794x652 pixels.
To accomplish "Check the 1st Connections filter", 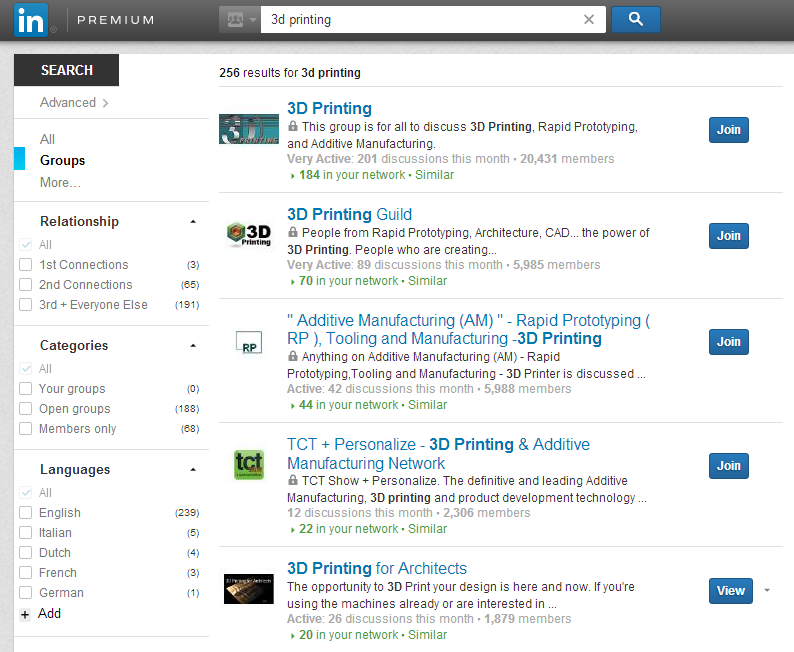I will point(25,265).
